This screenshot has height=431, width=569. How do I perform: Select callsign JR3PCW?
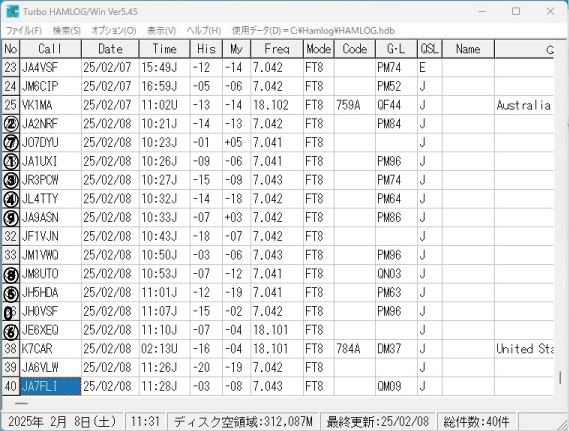[x=40, y=180]
